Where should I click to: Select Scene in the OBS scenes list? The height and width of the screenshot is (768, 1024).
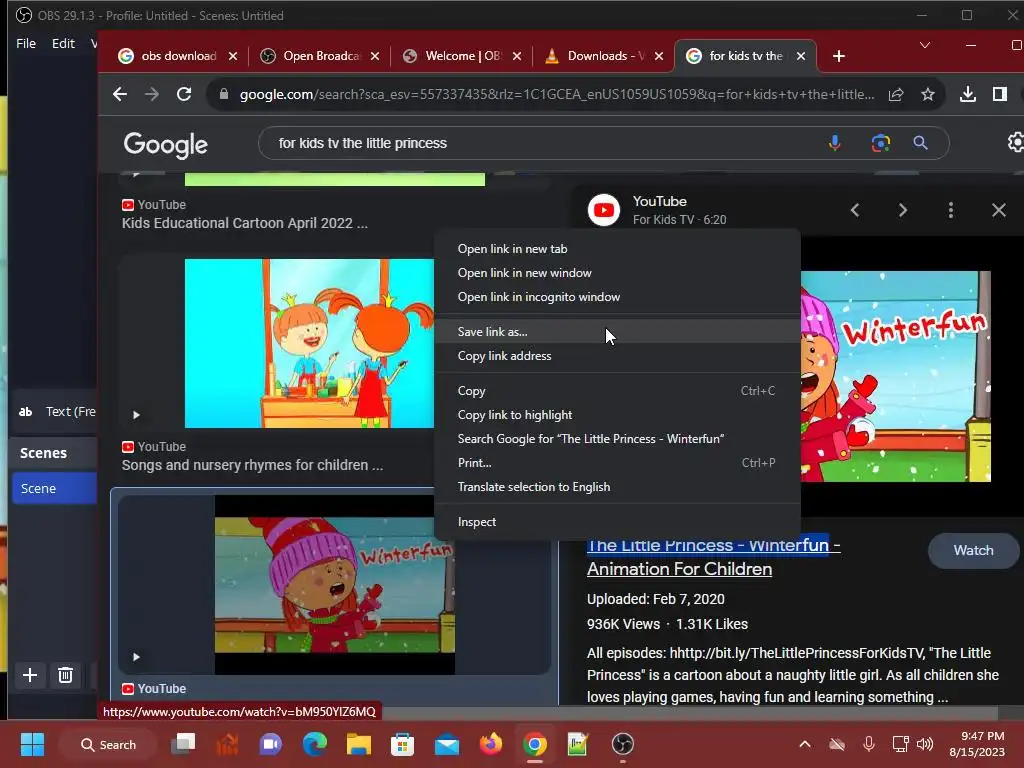click(x=54, y=488)
